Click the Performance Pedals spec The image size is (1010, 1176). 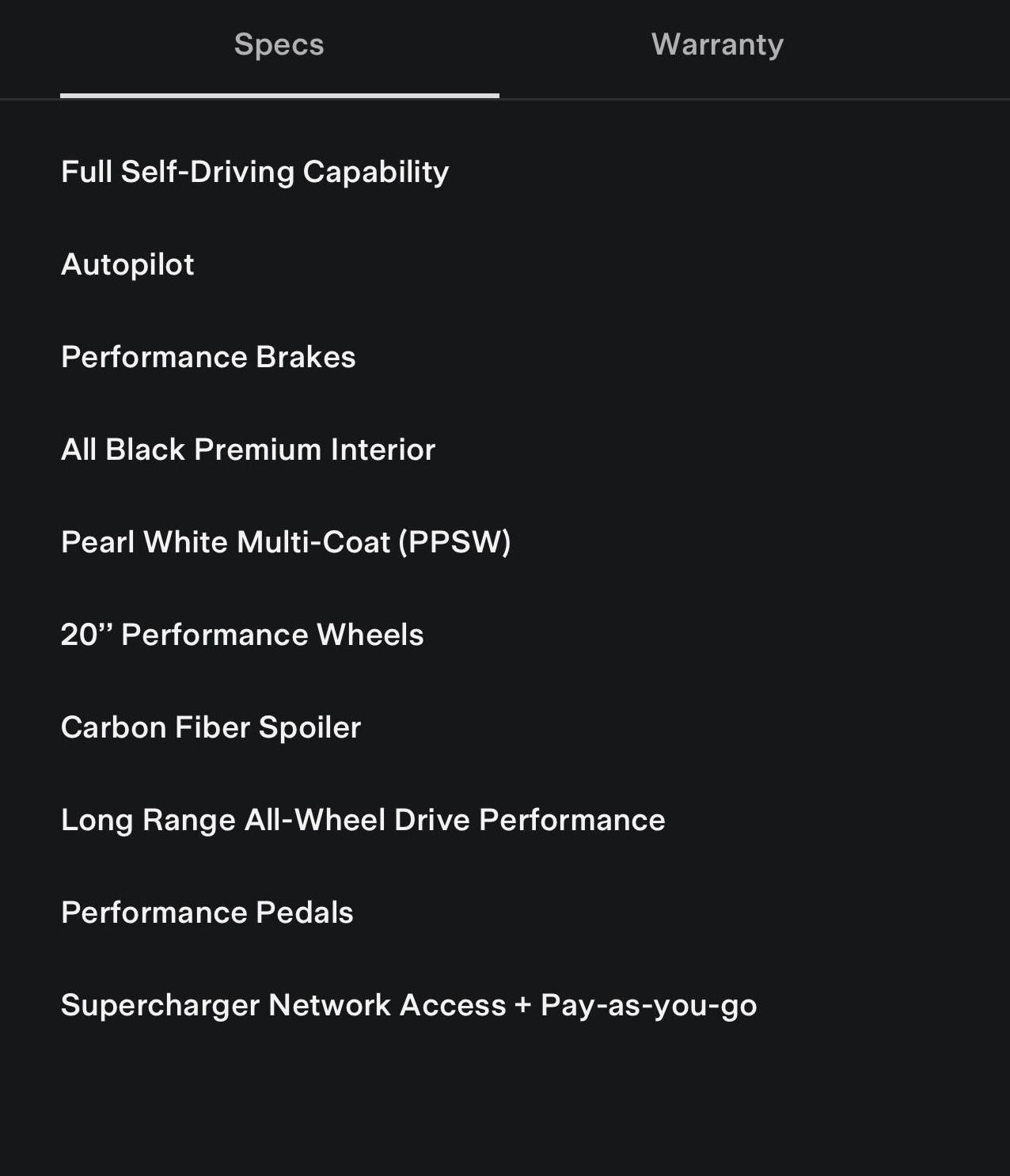tap(207, 912)
